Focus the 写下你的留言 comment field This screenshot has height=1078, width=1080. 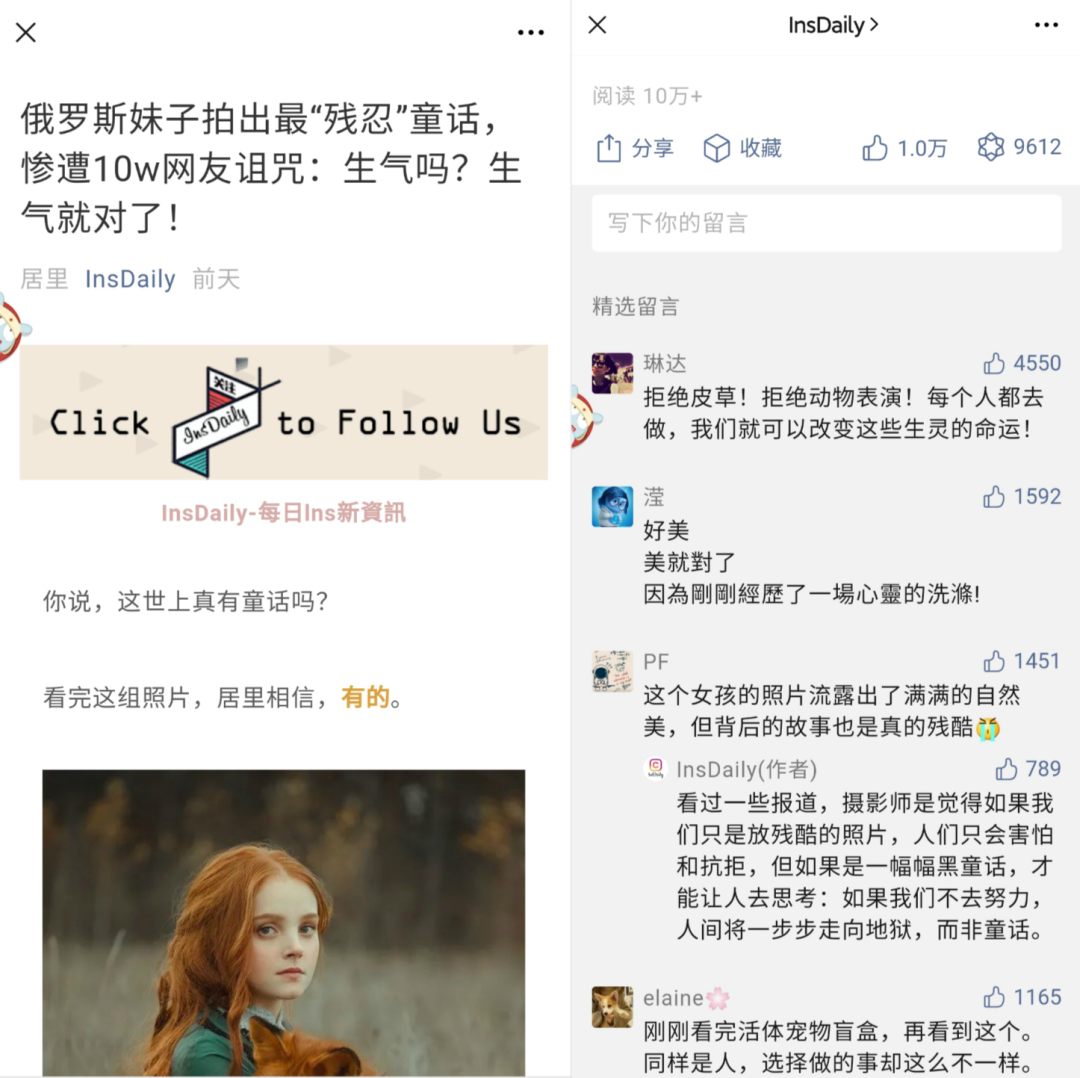tap(827, 223)
